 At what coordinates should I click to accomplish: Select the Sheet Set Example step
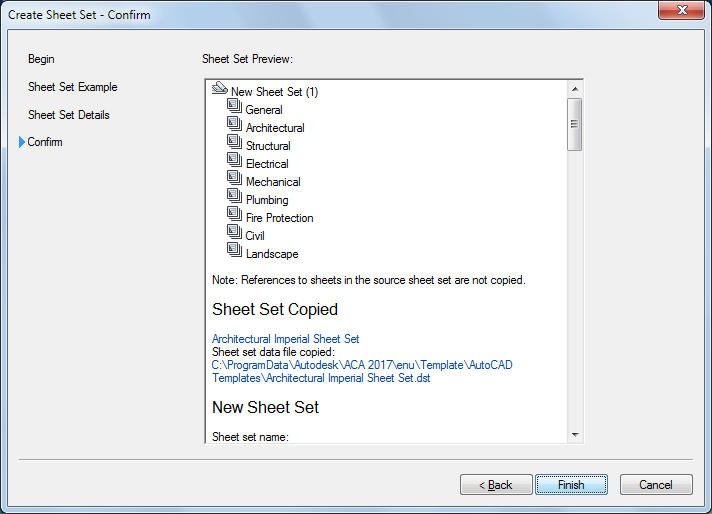[73, 87]
